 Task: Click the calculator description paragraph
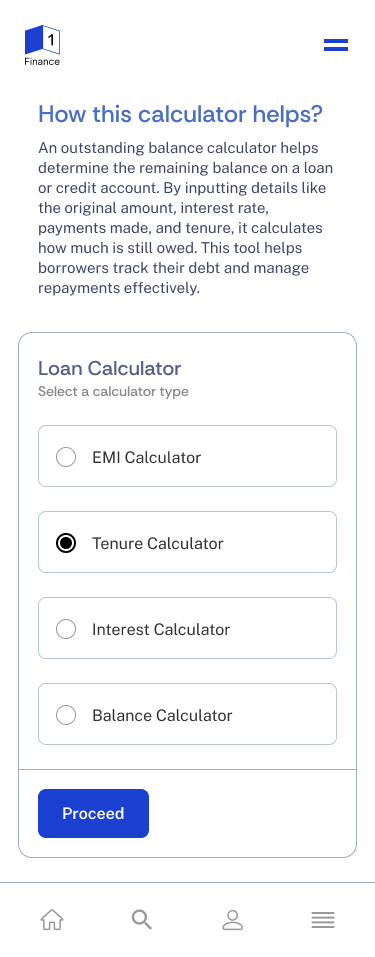point(186,218)
